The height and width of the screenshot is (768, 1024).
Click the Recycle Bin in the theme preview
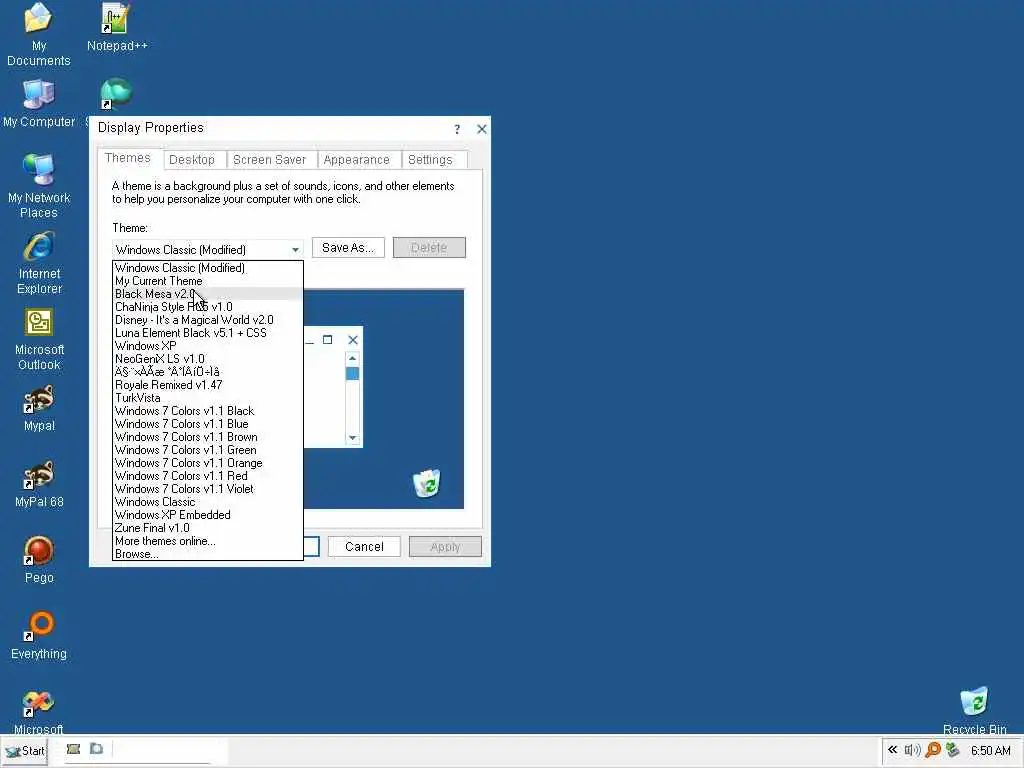427,483
